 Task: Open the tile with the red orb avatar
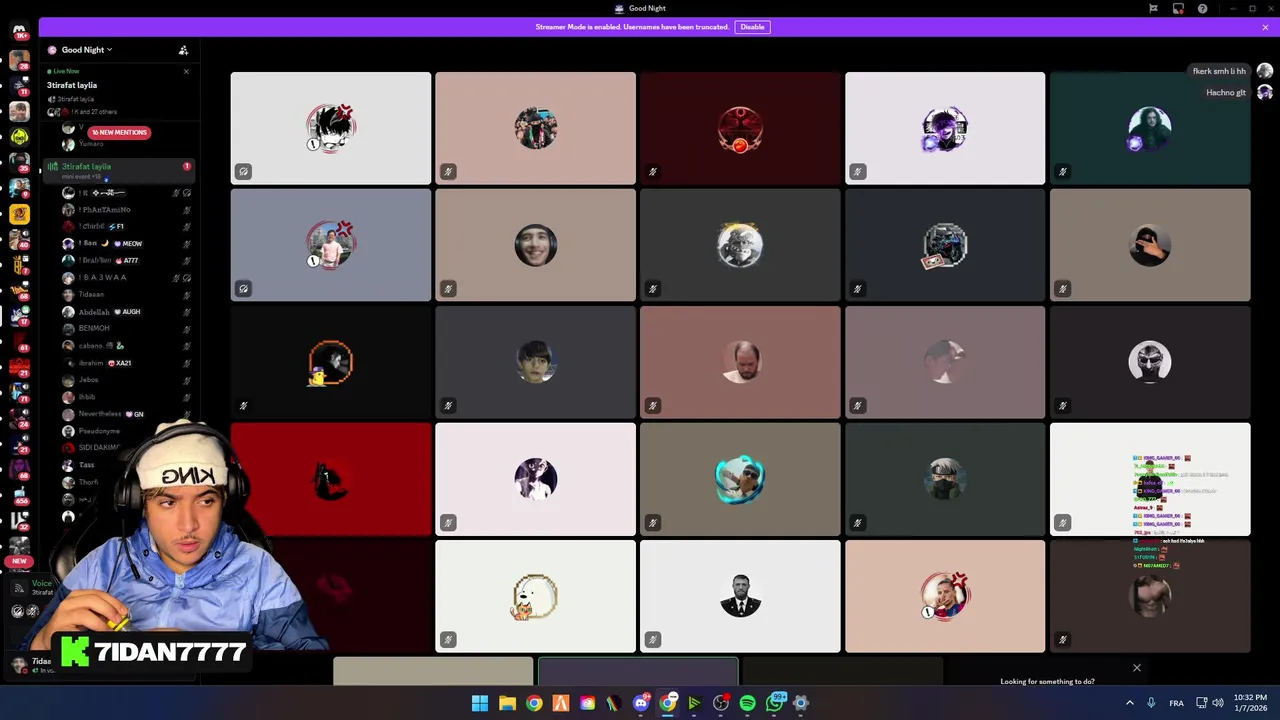click(740, 128)
